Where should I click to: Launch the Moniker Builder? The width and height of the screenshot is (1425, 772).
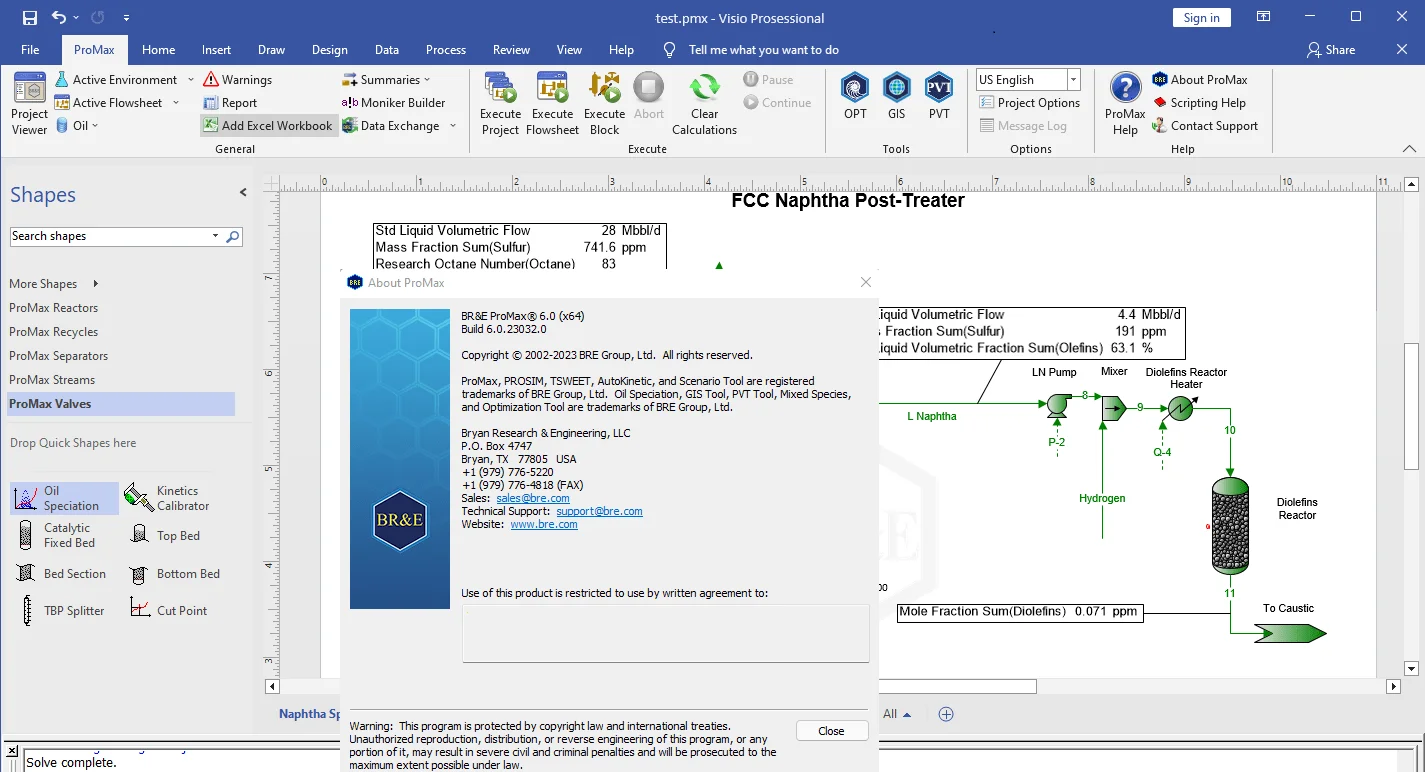coord(393,103)
